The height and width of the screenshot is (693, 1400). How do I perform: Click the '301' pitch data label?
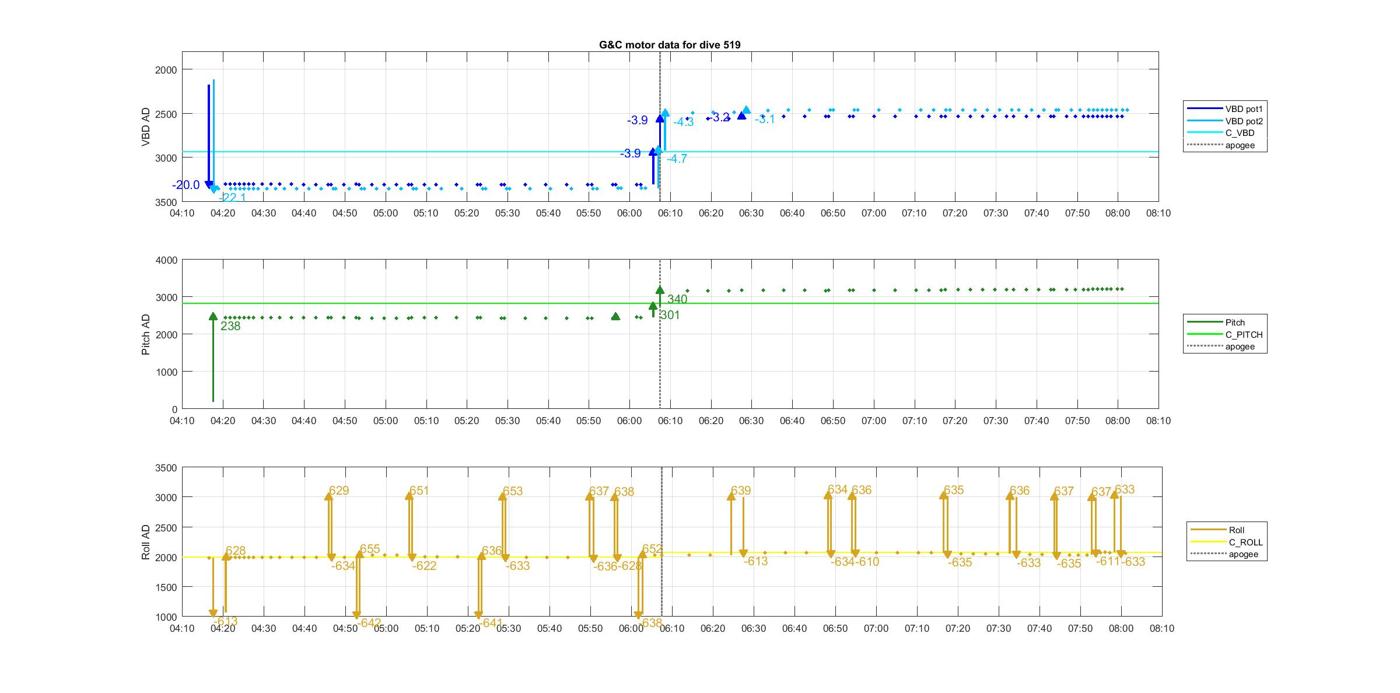pyautogui.click(x=670, y=315)
